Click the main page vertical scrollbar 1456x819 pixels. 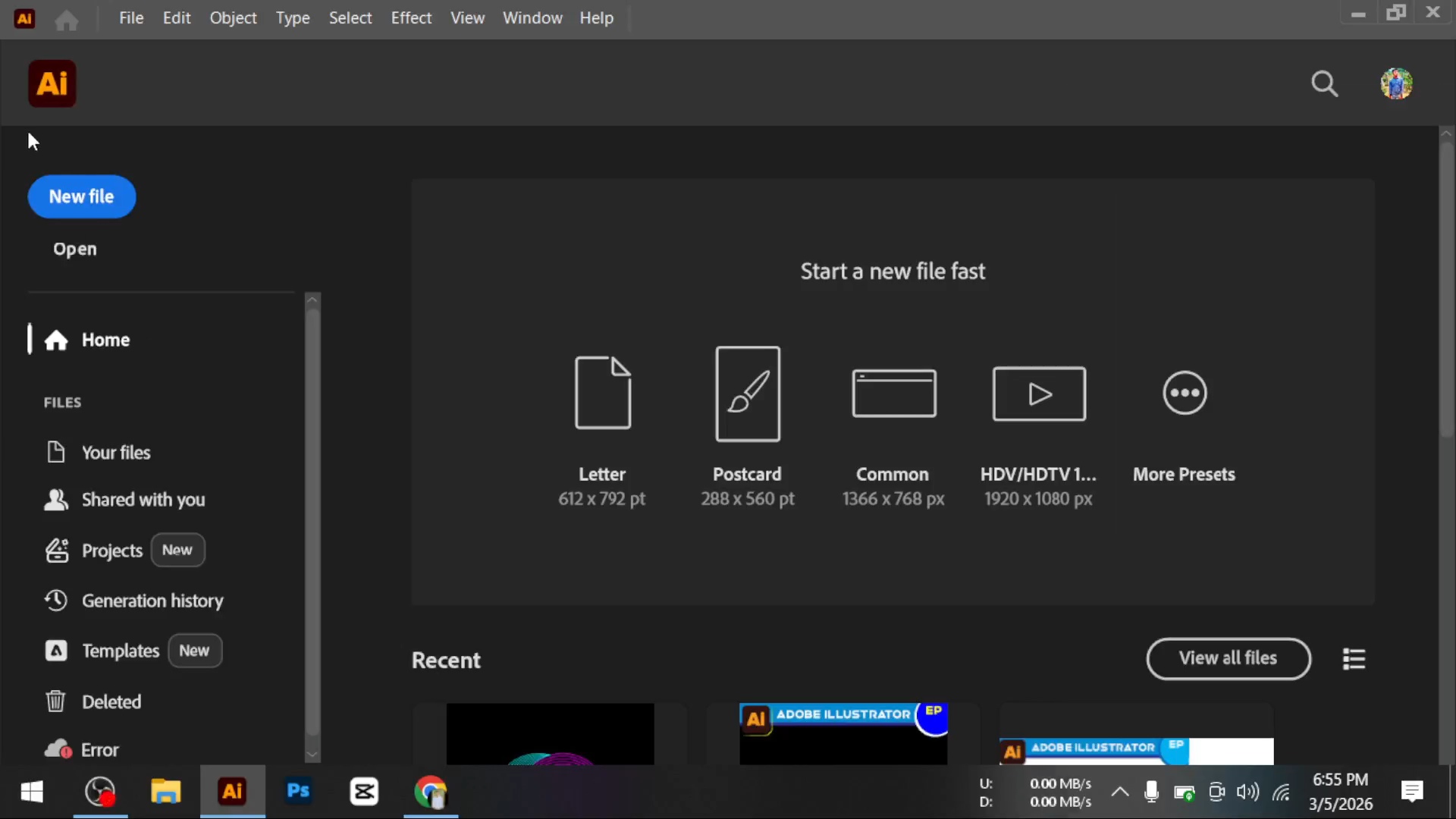[1447, 288]
